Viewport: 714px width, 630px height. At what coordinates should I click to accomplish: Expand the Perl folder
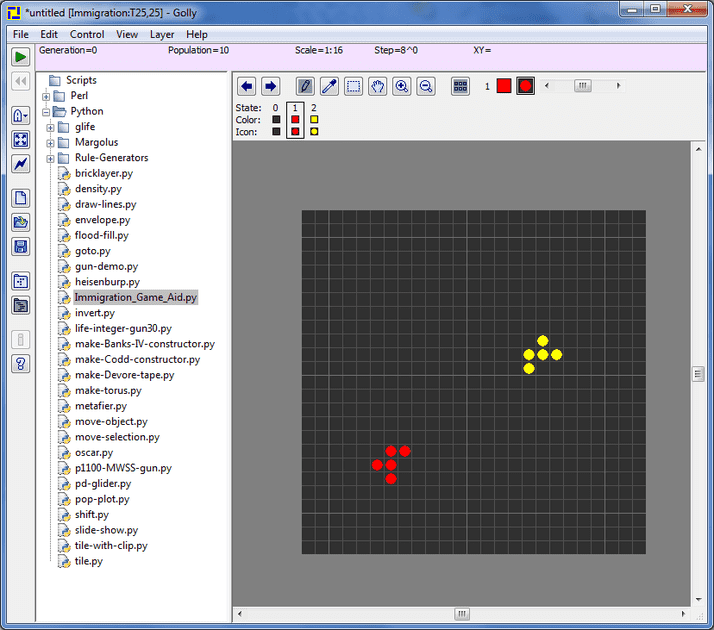47,96
